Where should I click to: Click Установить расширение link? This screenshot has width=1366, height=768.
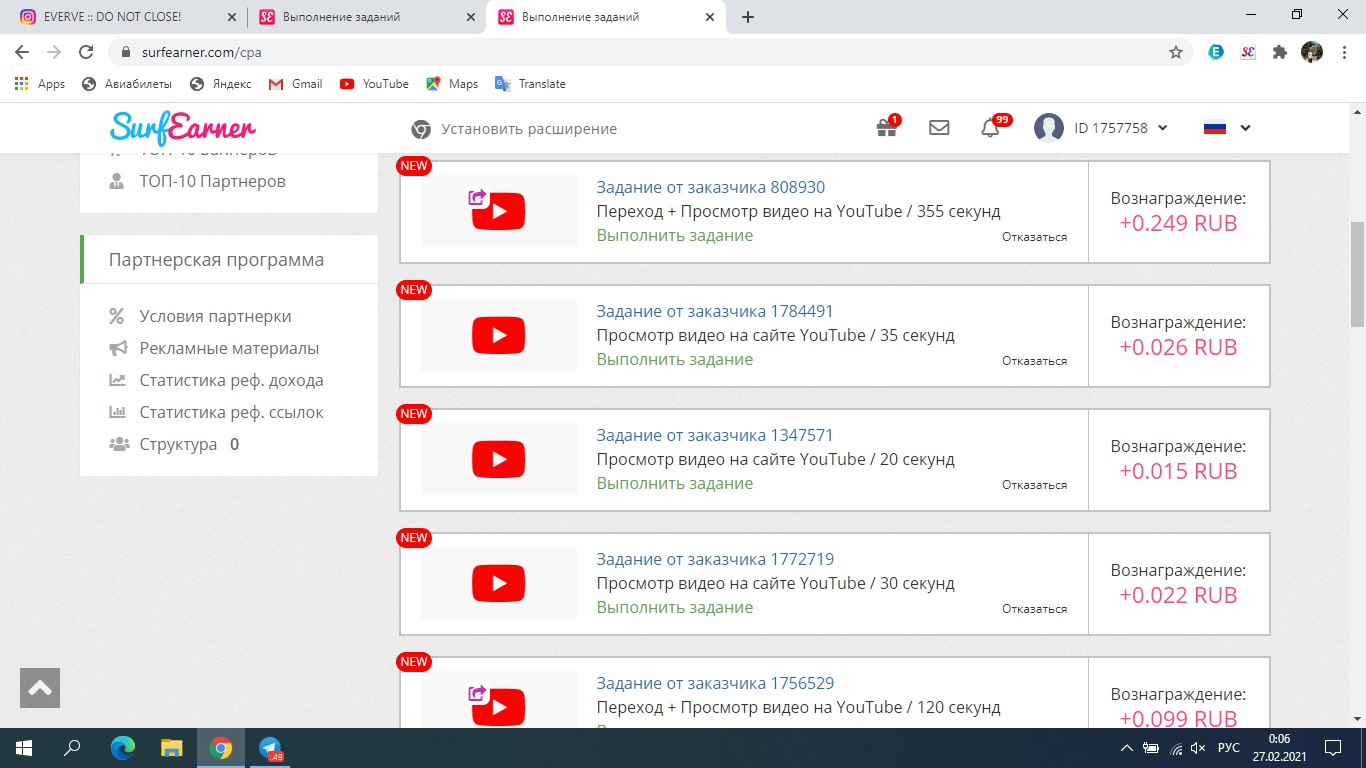[x=529, y=129]
